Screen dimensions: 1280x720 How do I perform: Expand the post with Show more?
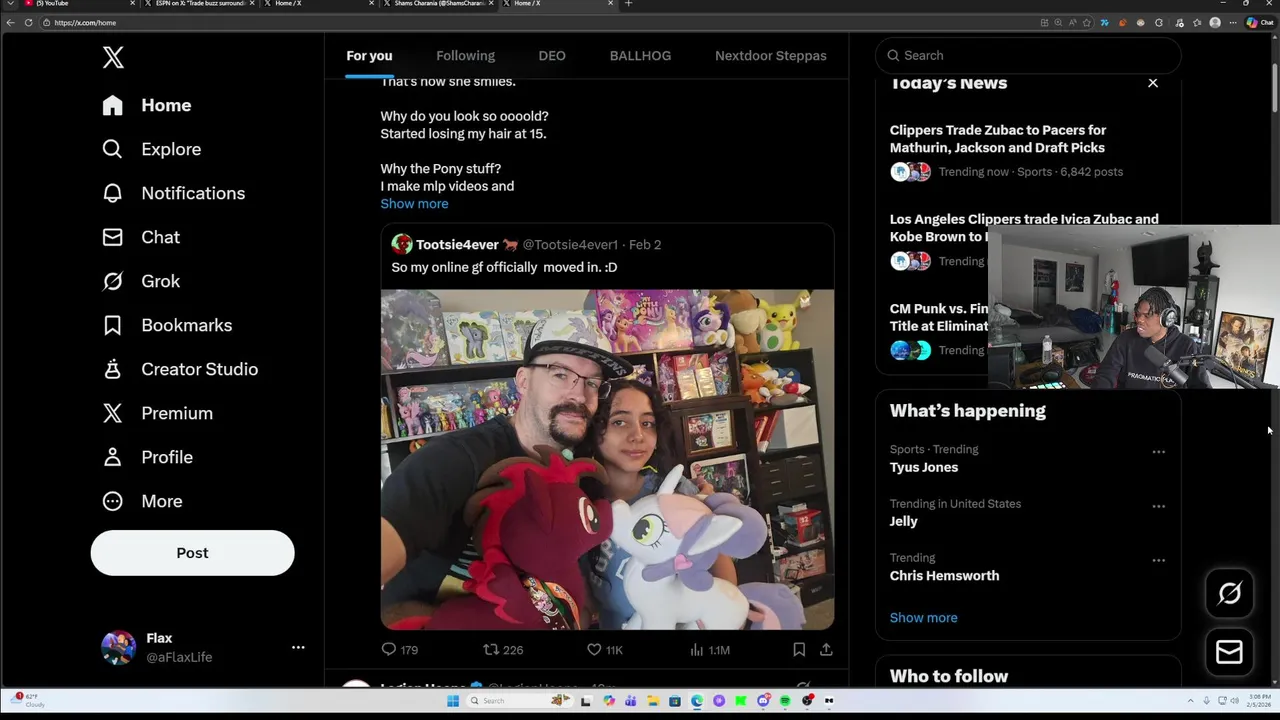[414, 204]
